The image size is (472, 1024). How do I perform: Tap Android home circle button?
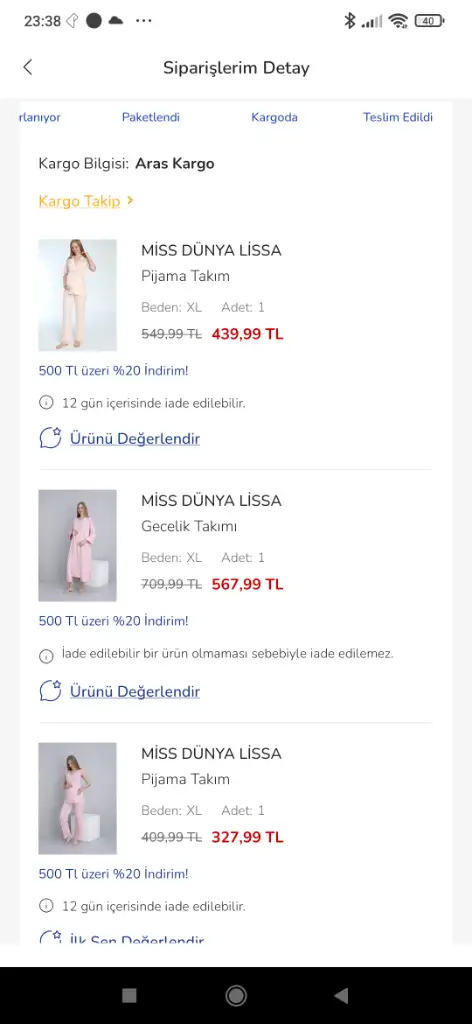click(x=236, y=995)
